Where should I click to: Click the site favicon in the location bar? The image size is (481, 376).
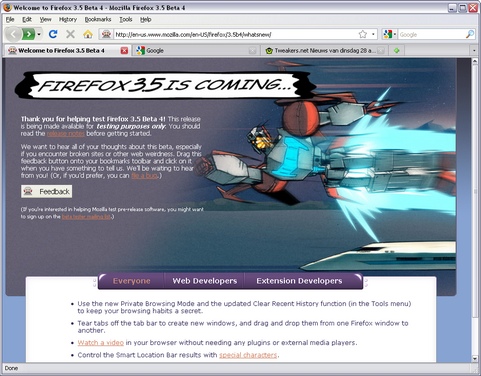pyautogui.click(x=106, y=34)
